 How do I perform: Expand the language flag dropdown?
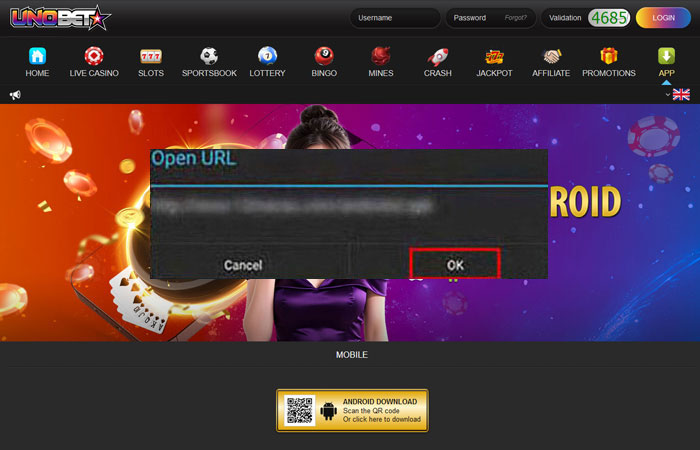[x=679, y=95]
